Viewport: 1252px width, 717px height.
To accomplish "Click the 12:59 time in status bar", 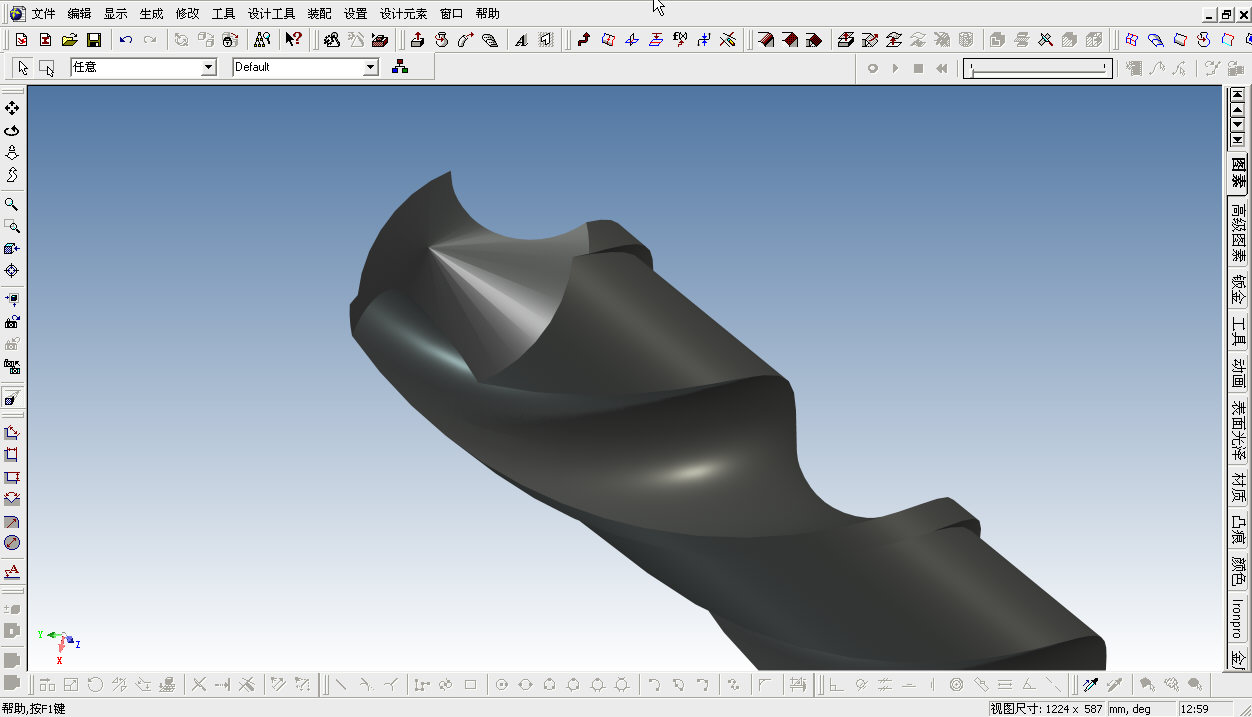I will [x=1195, y=709].
